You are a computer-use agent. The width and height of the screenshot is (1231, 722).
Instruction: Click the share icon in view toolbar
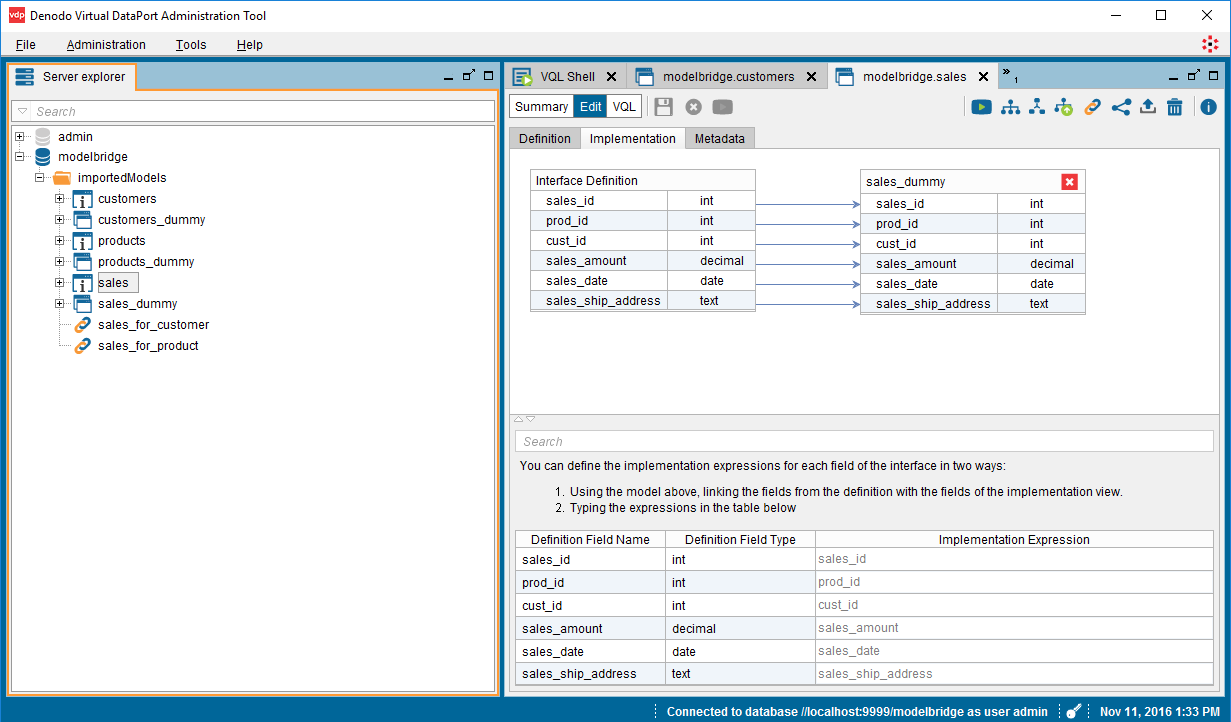[1121, 107]
